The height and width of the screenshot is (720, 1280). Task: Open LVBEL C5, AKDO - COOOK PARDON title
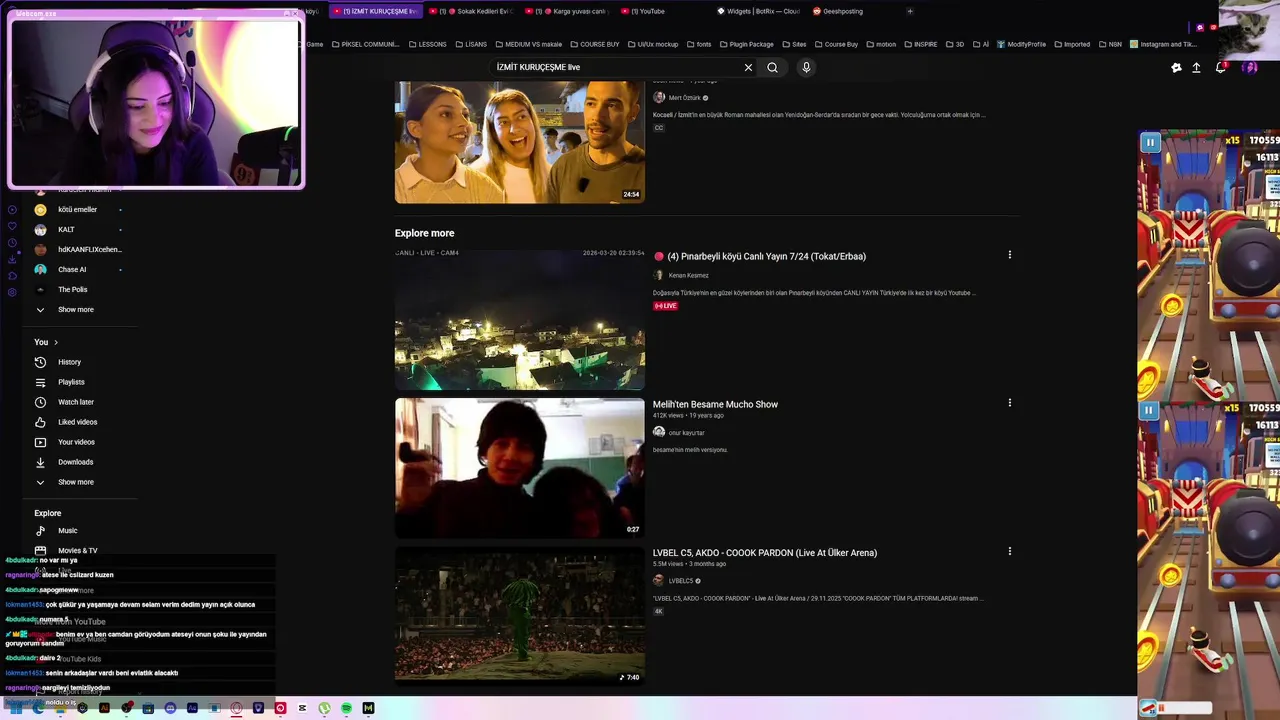[x=765, y=552]
